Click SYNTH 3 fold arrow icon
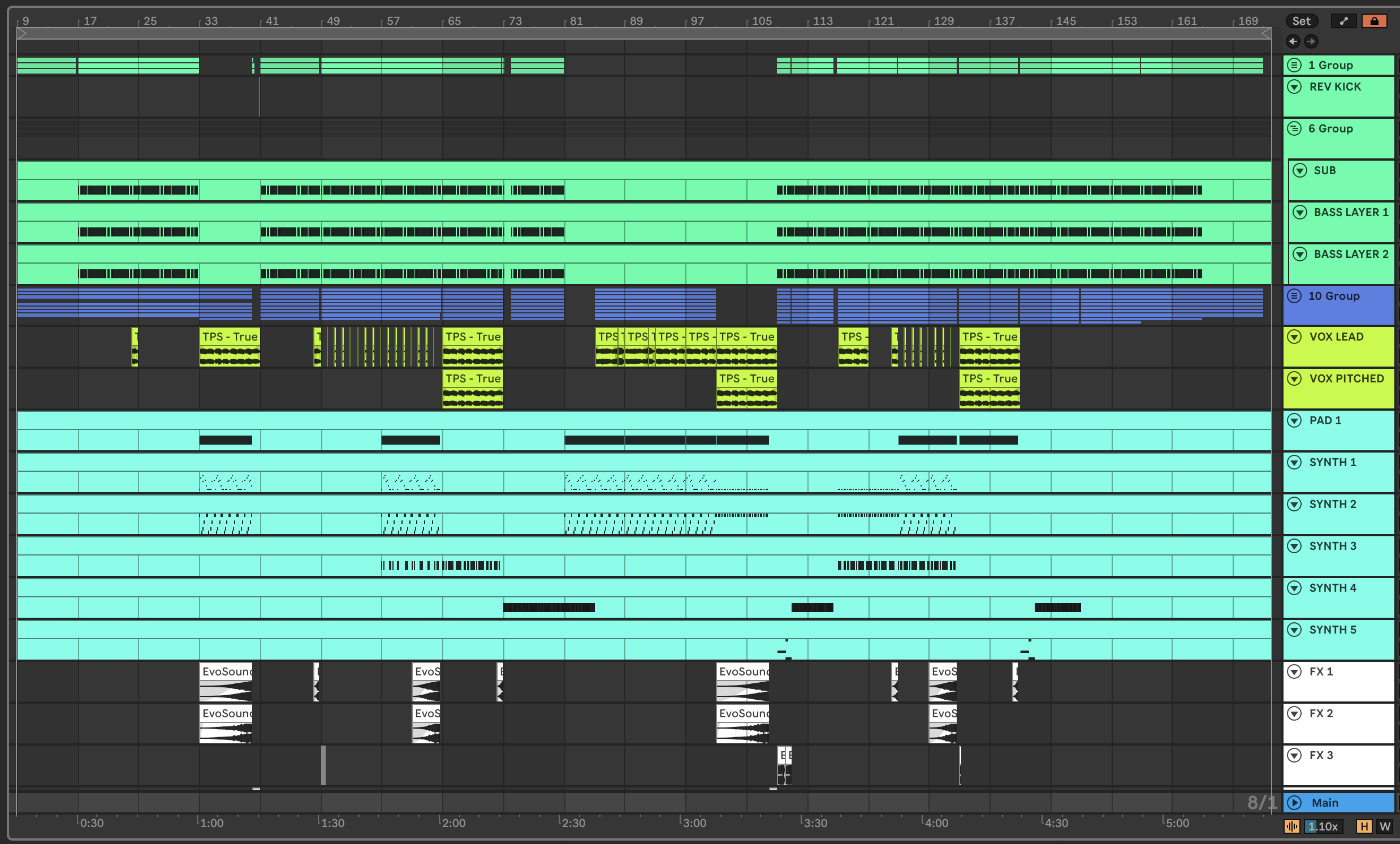Screen dimensions: 1400x844 [1294, 546]
